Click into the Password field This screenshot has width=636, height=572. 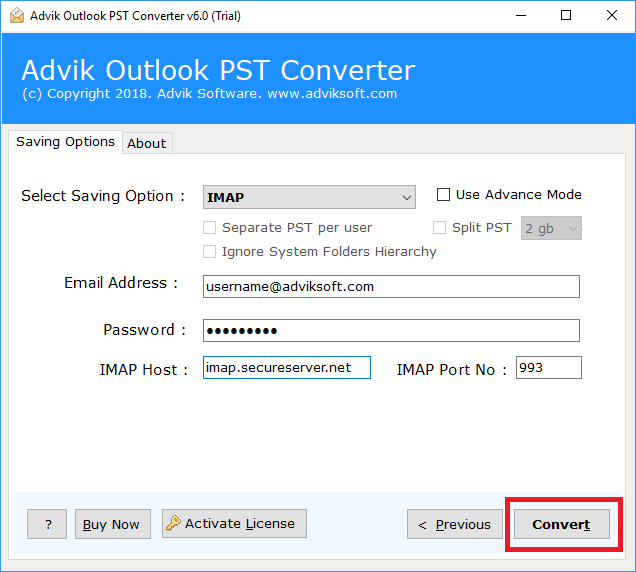391,330
